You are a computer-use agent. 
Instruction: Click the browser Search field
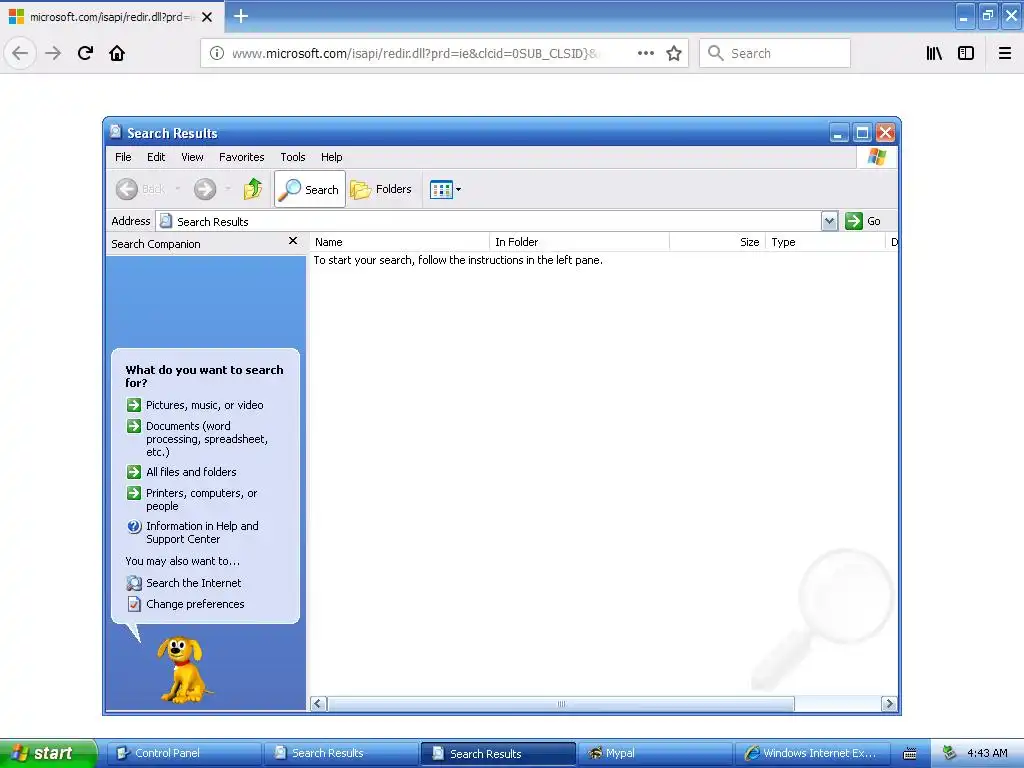[x=775, y=53]
